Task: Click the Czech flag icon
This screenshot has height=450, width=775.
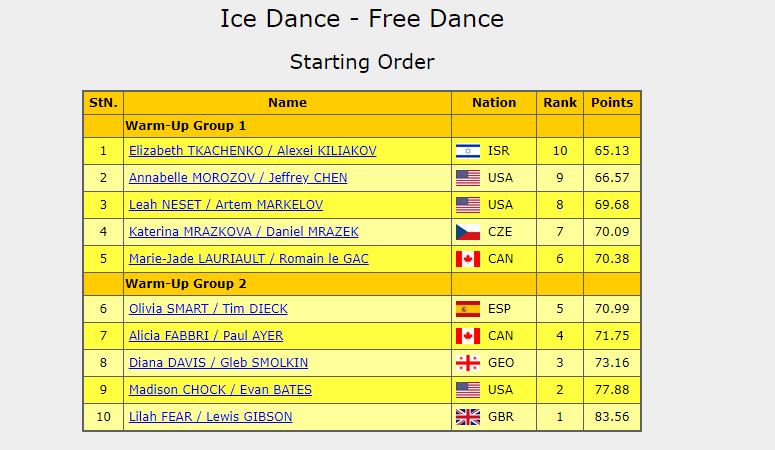Action: 467,232
